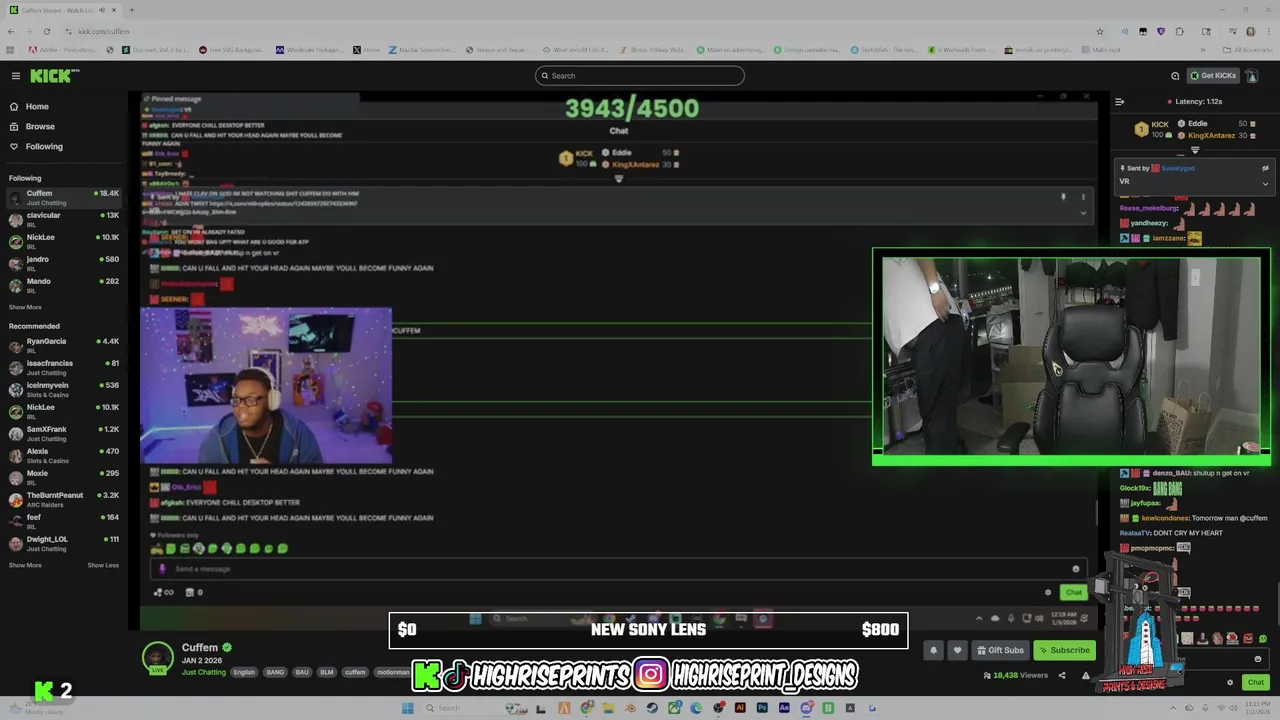Click embedded stream's Send a message field
This screenshot has height=720, width=1280.
[620, 569]
